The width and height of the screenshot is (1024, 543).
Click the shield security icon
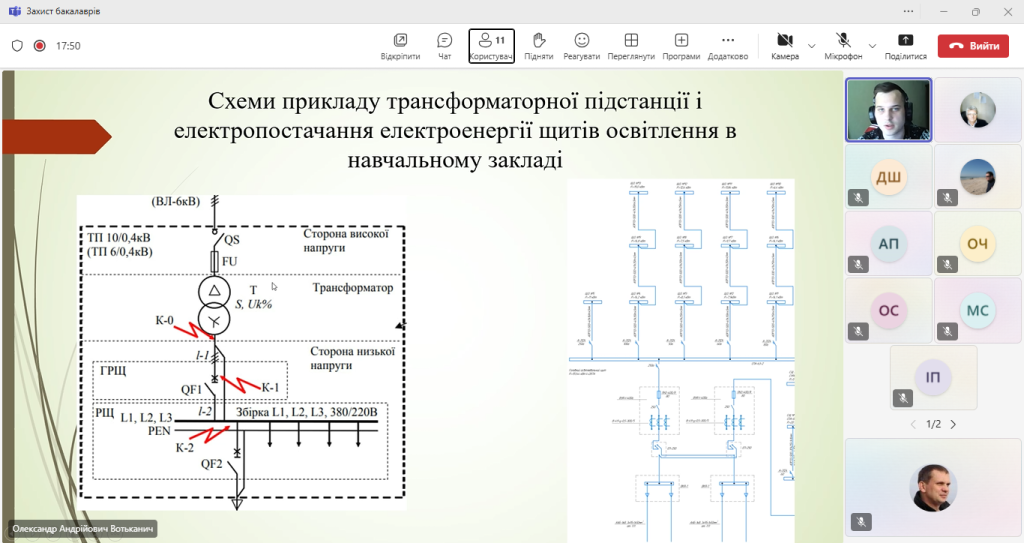click(x=17, y=46)
